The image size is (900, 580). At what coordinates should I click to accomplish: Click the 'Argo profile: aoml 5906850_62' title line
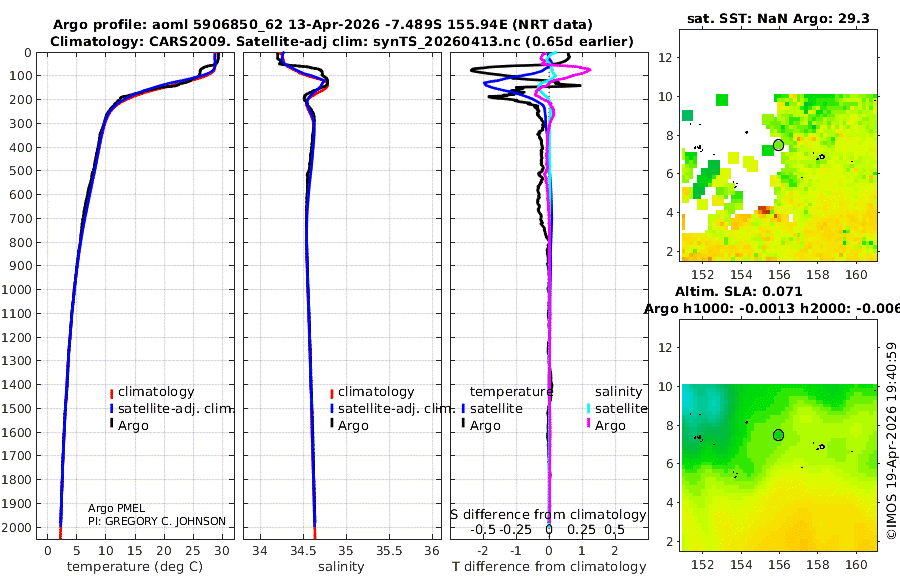click(x=323, y=25)
